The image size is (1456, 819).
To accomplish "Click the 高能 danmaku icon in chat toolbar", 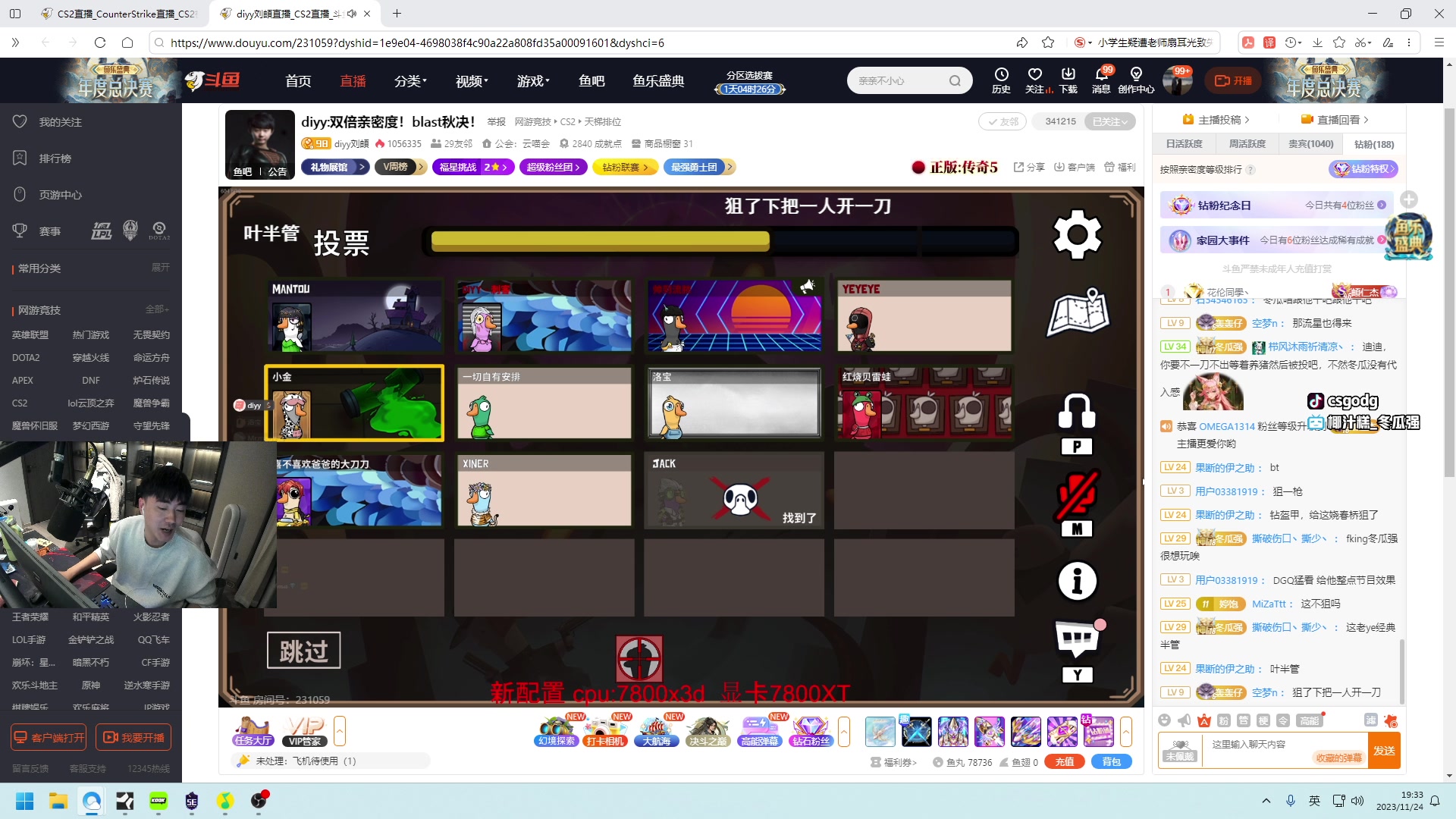I will (1309, 720).
